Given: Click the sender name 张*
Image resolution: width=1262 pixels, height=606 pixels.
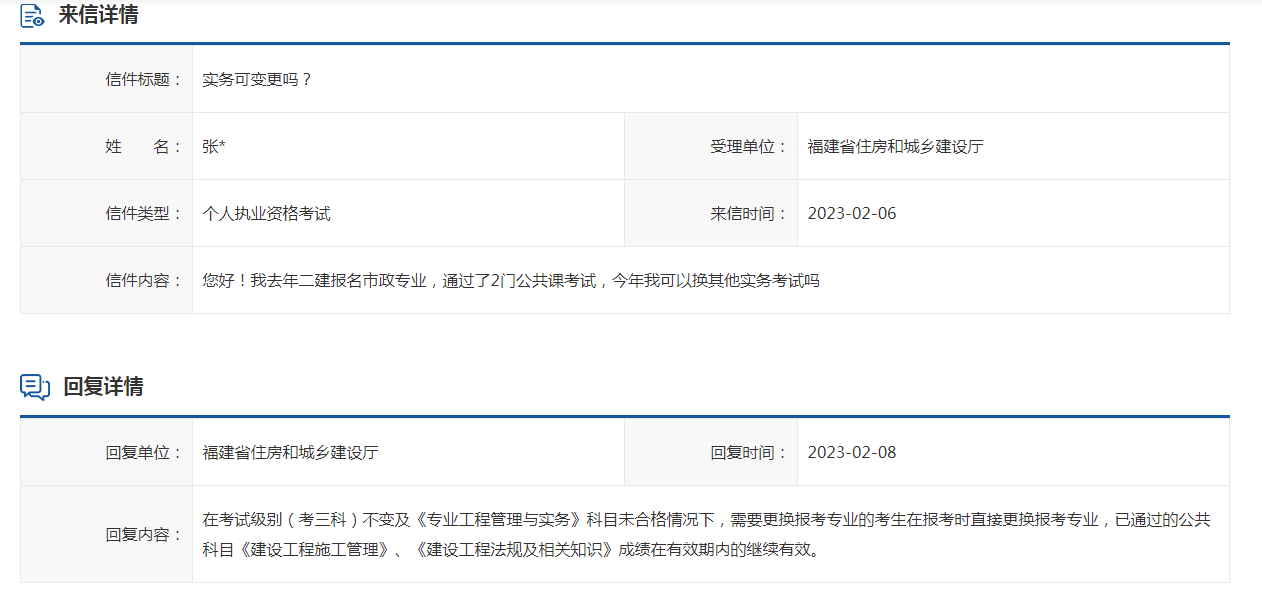Looking at the screenshot, I should (214, 147).
